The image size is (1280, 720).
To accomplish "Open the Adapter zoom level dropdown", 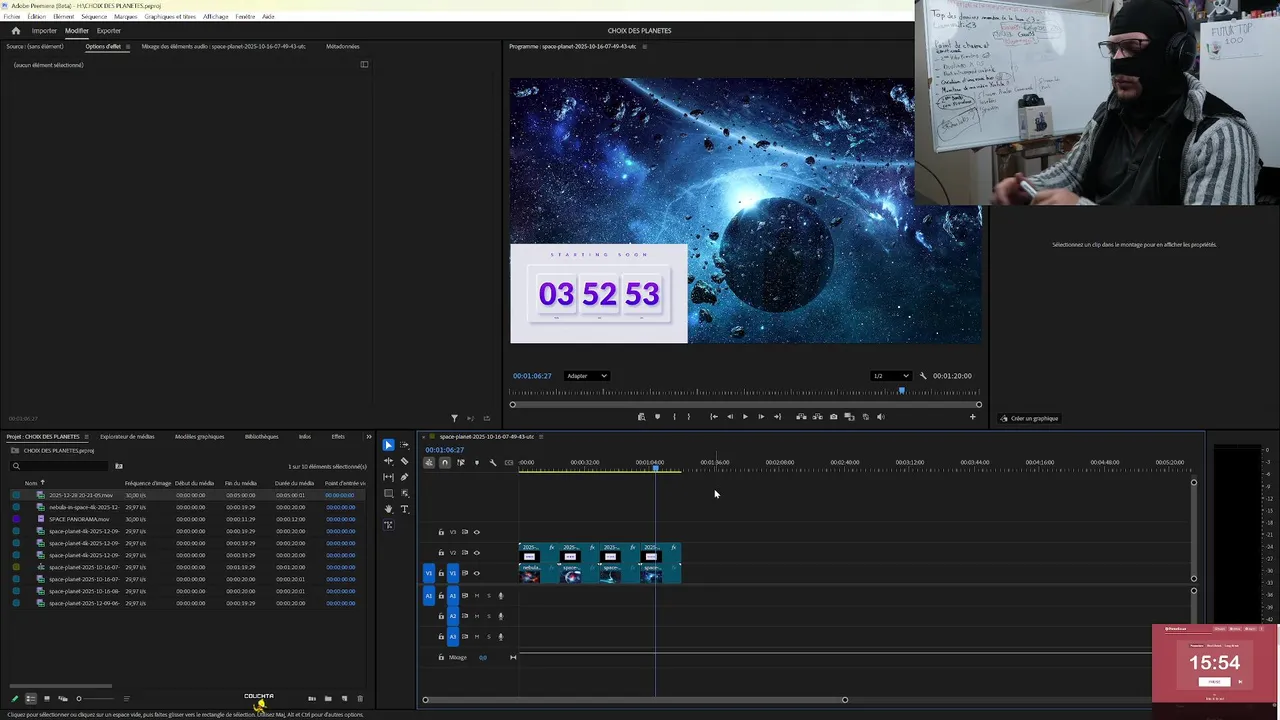I will pos(586,376).
